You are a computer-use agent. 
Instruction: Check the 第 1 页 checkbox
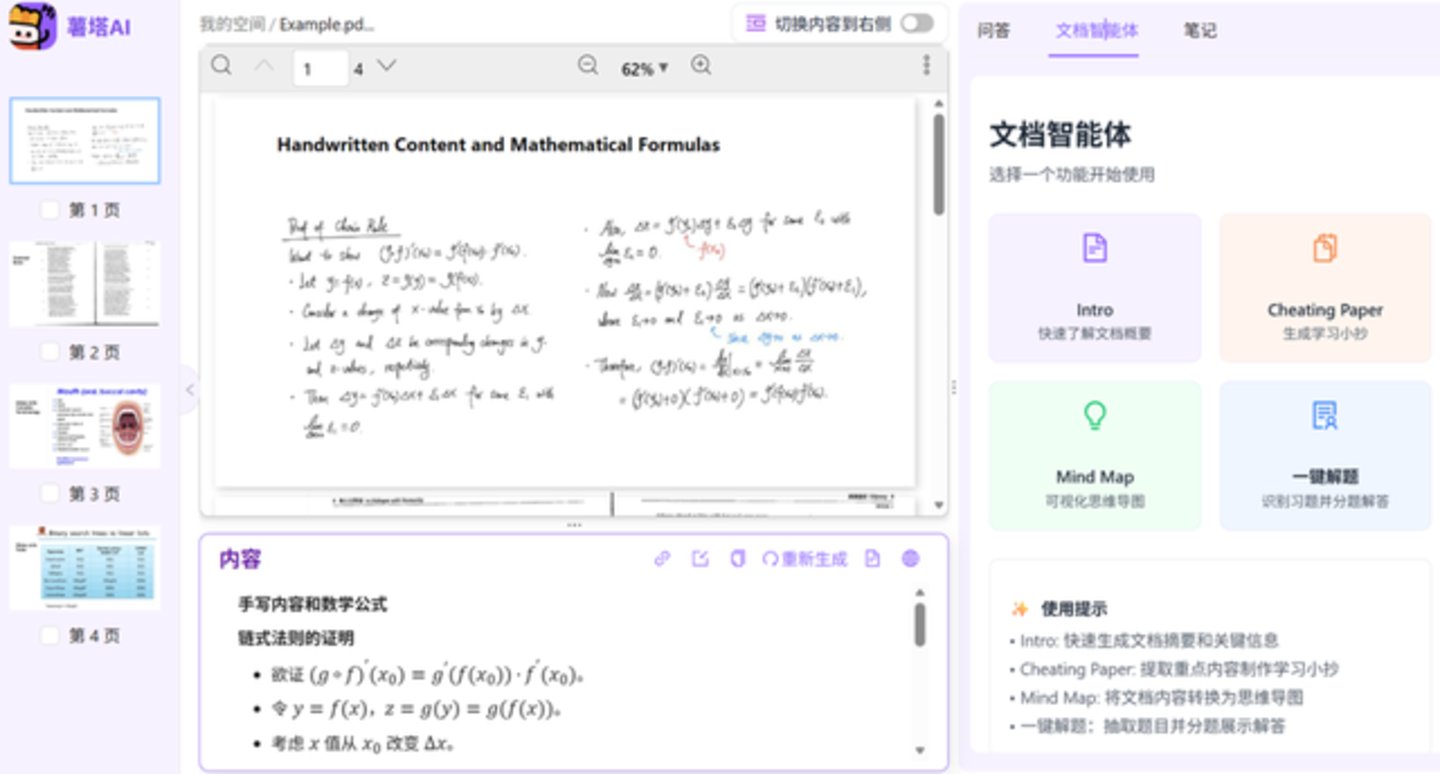tap(49, 210)
